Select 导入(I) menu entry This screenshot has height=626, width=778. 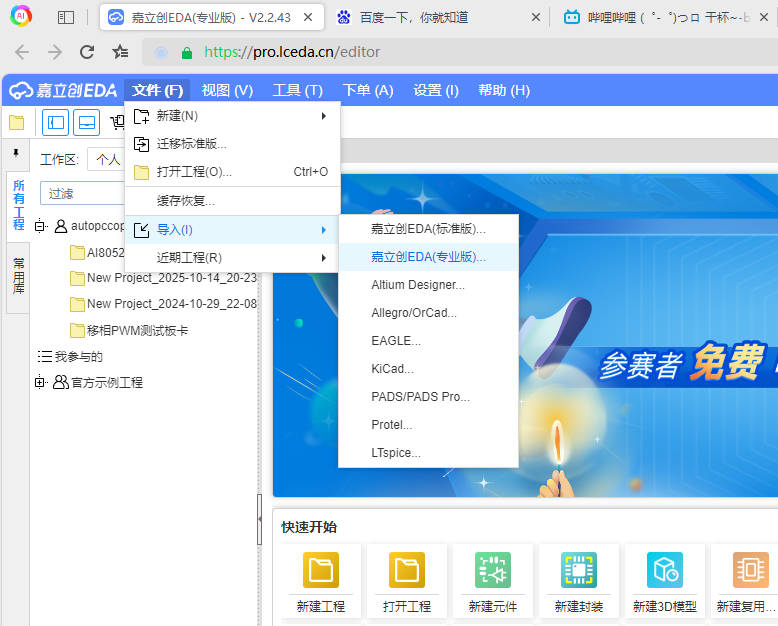[232, 230]
